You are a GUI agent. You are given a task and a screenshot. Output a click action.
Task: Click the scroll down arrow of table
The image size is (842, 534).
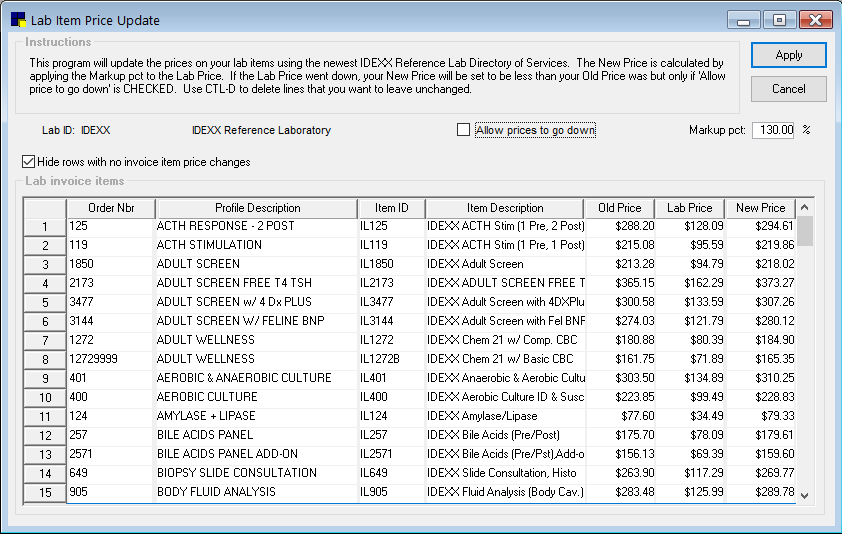tap(804, 496)
